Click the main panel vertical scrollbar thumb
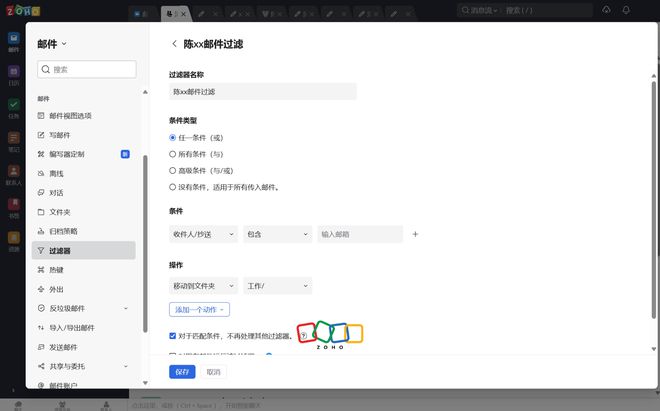 [x=653, y=200]
